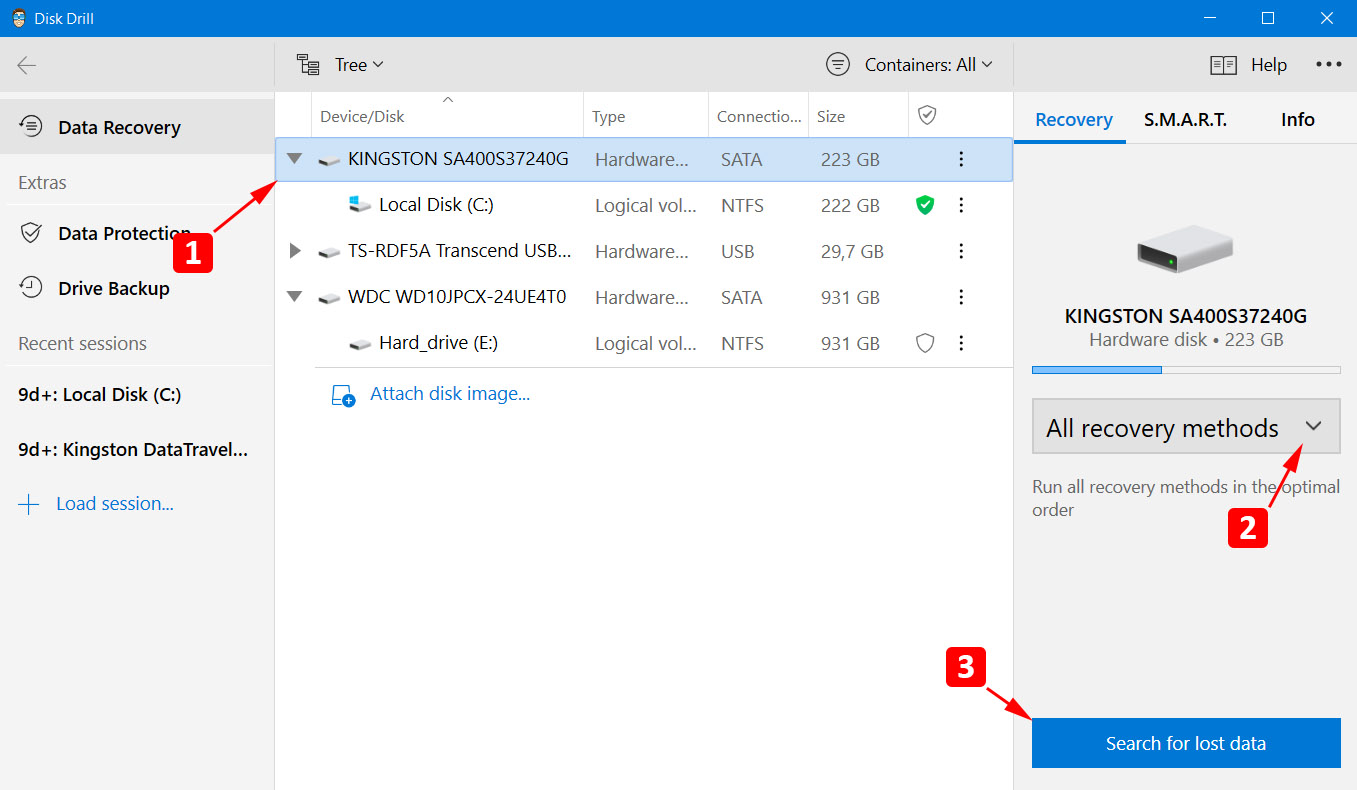
Task: Open the three-dot more options menu
Action: click(x=1329, y=65)
